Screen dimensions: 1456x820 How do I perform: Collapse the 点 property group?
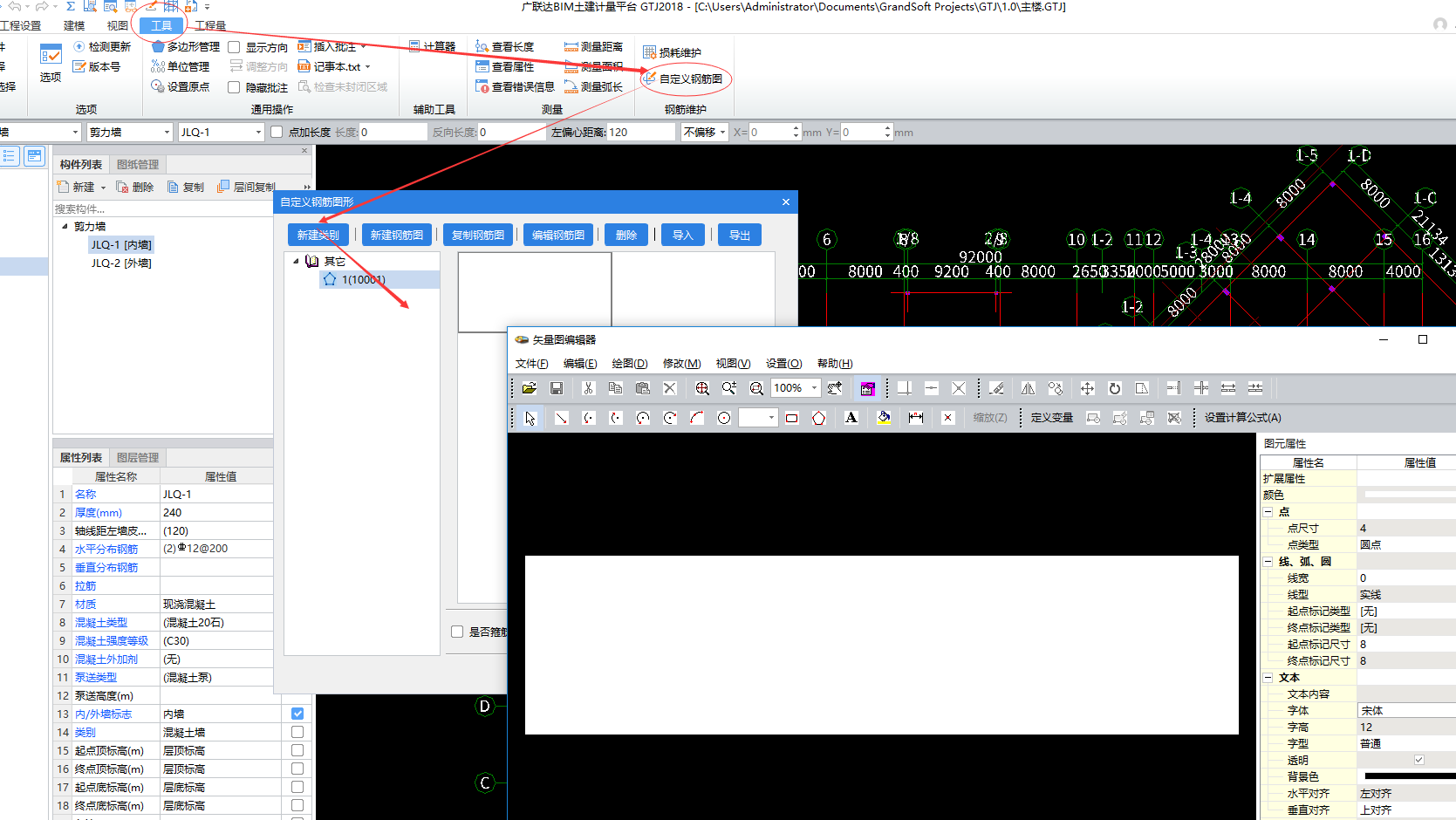tap(1268, 512)
